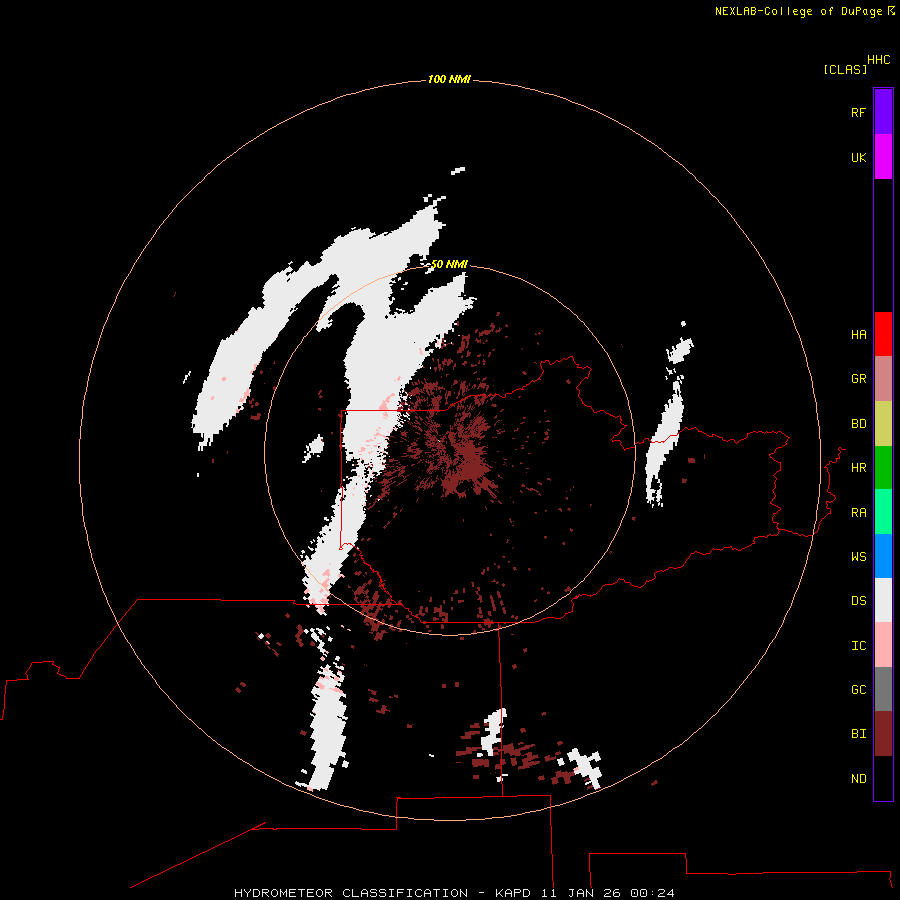Click the DS legend label
The width and height of the screenshot is (900, 900).
coord(858,601)
